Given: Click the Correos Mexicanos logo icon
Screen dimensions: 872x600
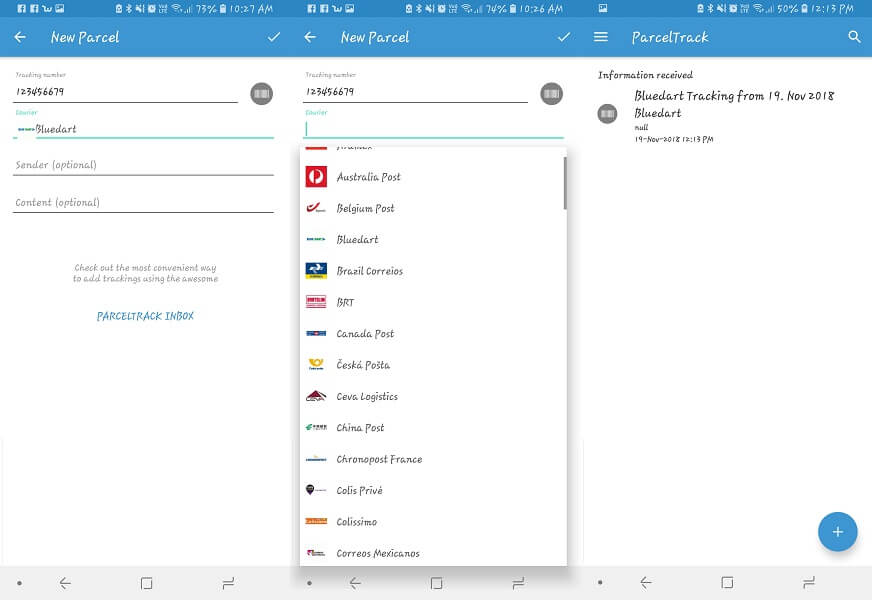Looking at the screenshot, I should click(316, 553).
